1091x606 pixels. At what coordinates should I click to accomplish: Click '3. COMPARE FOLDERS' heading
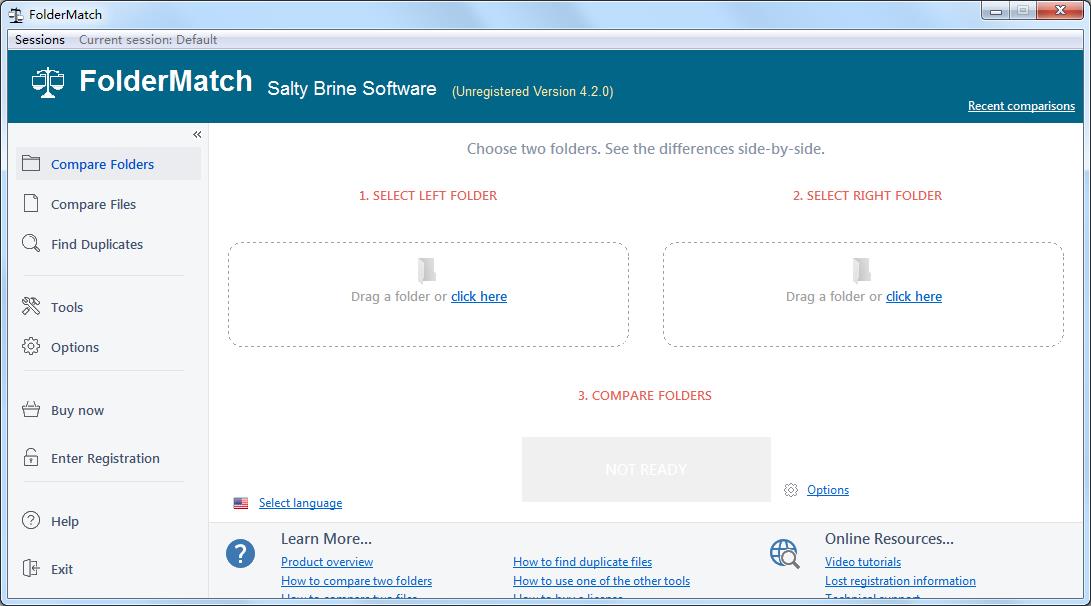pos(645,395)
